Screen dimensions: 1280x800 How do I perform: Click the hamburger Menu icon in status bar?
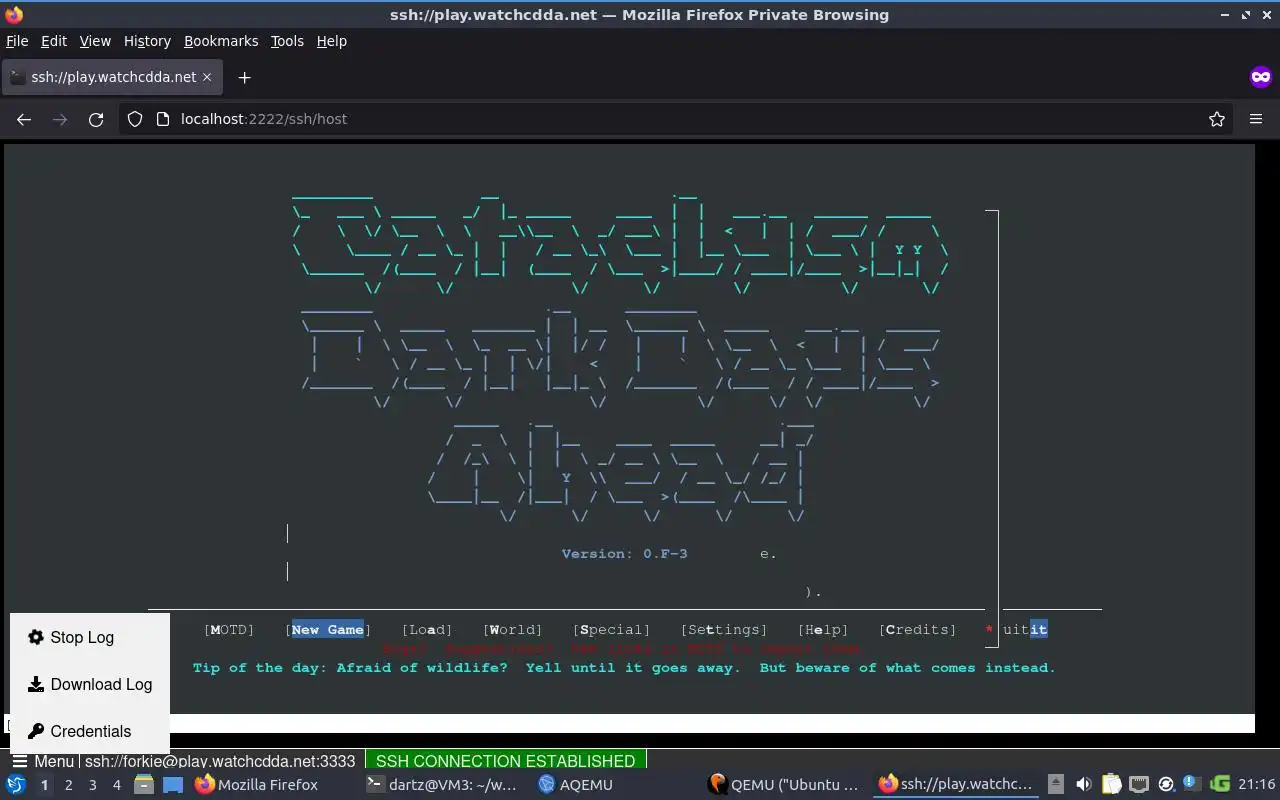[19, 761]
